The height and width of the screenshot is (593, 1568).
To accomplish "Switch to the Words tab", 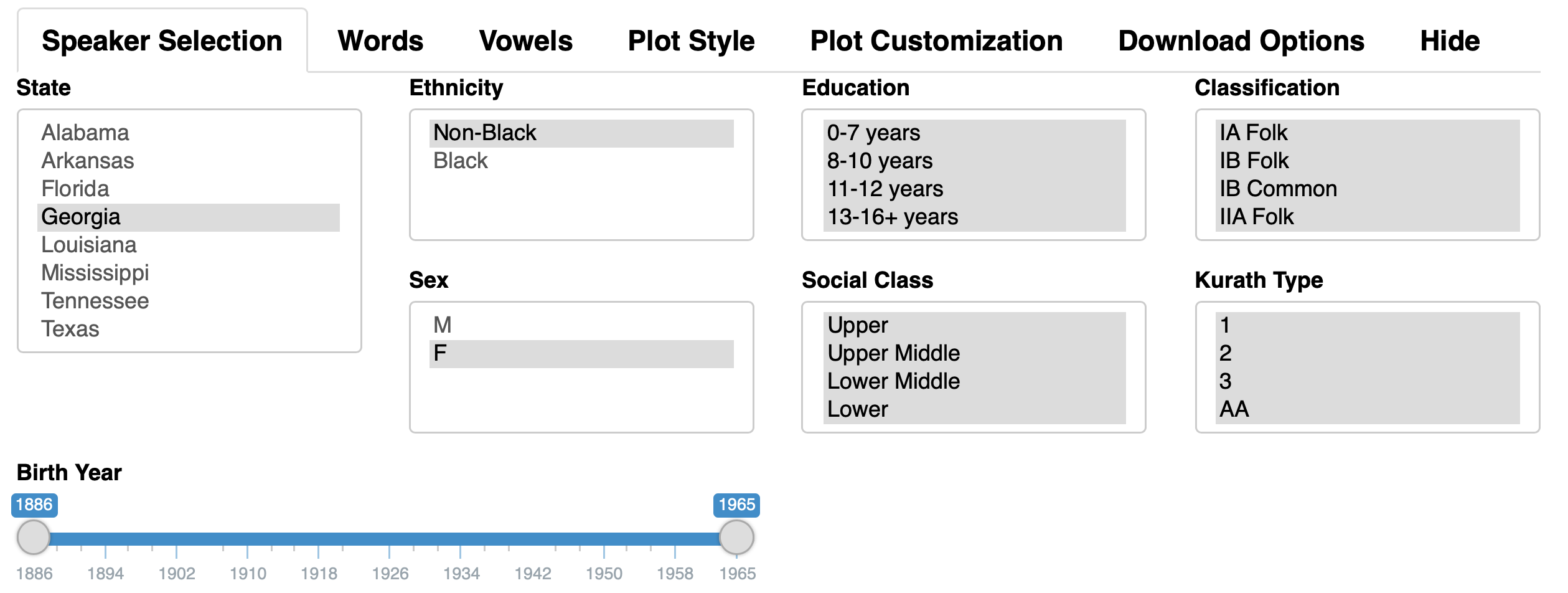I will click(380, 41).
